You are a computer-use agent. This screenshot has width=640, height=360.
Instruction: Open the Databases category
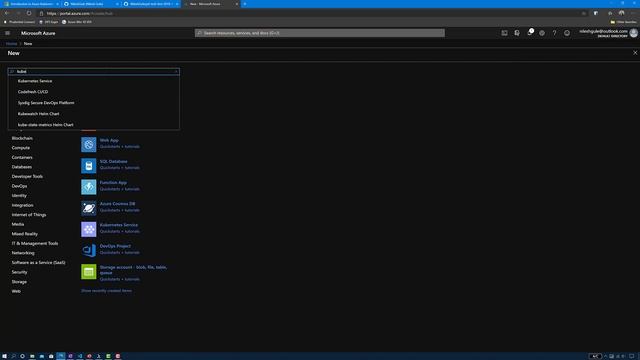(x=22, y=167)
